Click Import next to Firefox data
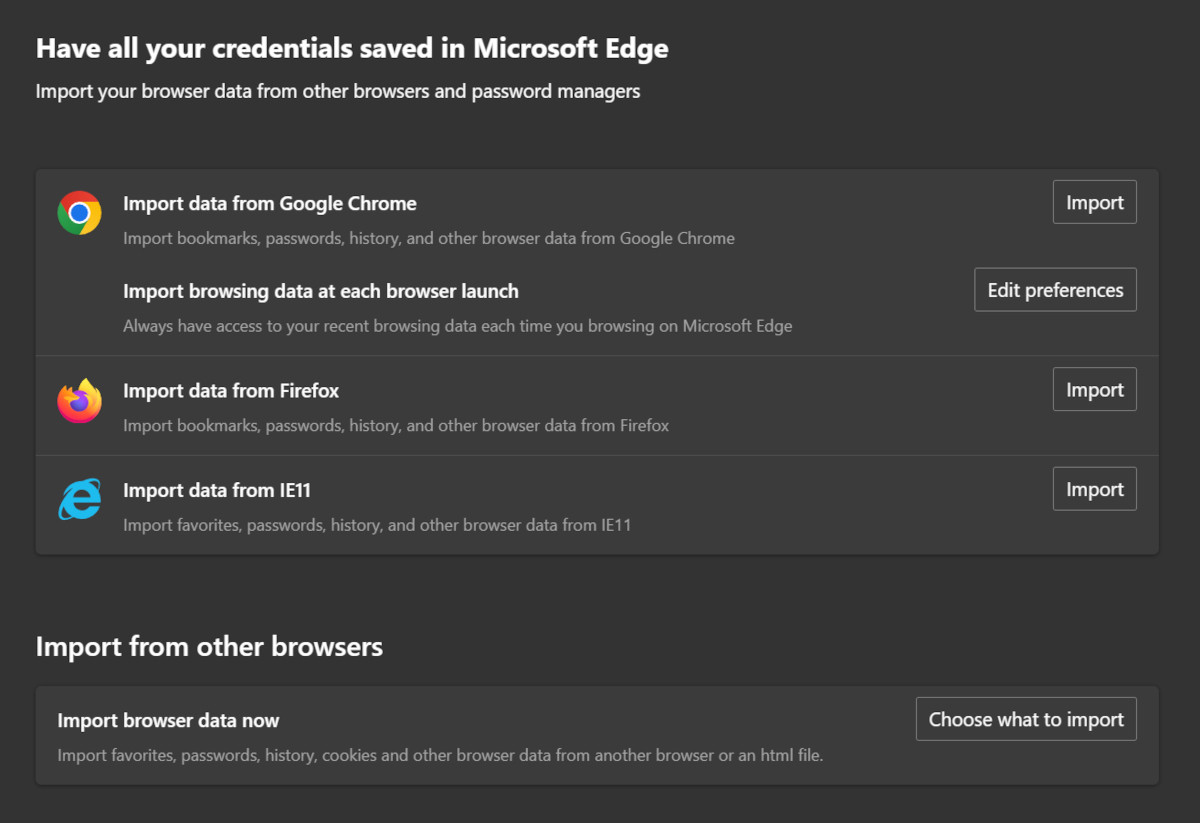The image size is (1200, 823). pyautogui.click(x=1094, y=389)
